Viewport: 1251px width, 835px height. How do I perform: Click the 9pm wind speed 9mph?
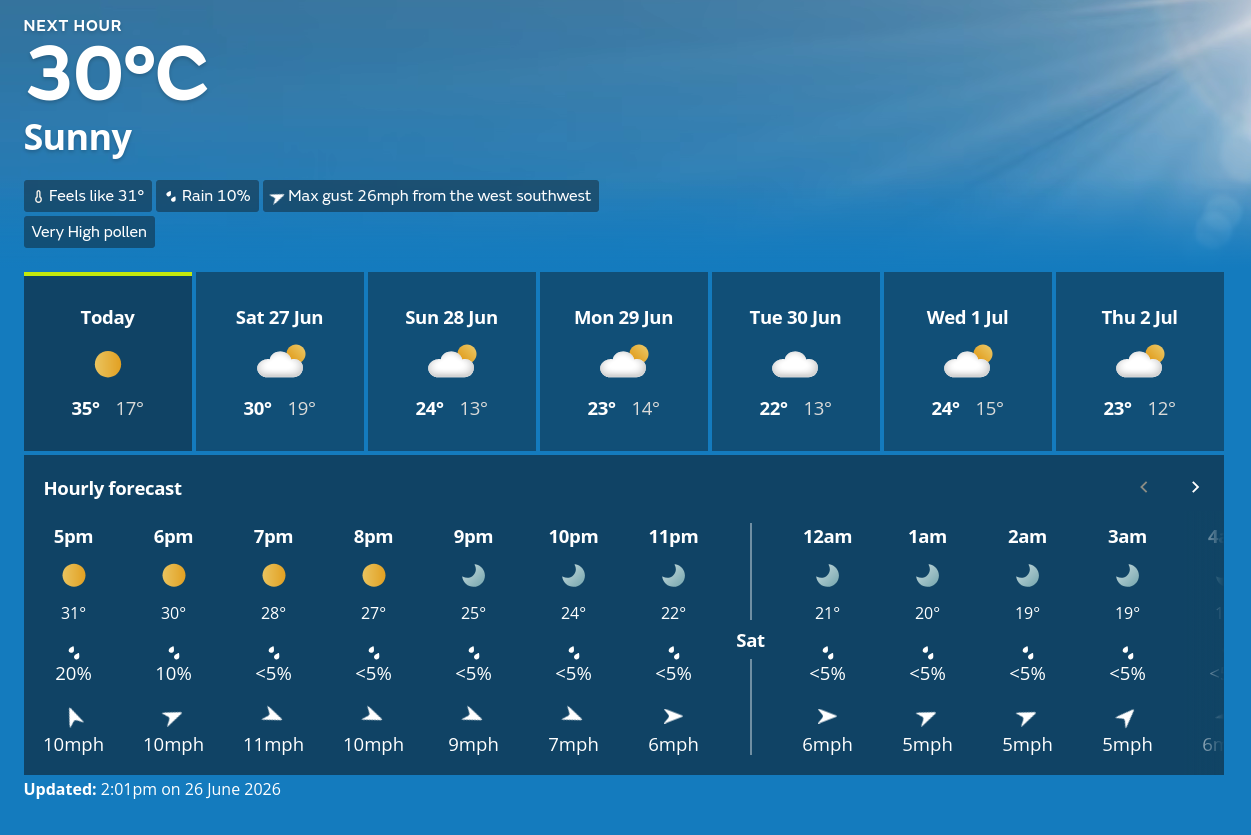coord(473,745)
